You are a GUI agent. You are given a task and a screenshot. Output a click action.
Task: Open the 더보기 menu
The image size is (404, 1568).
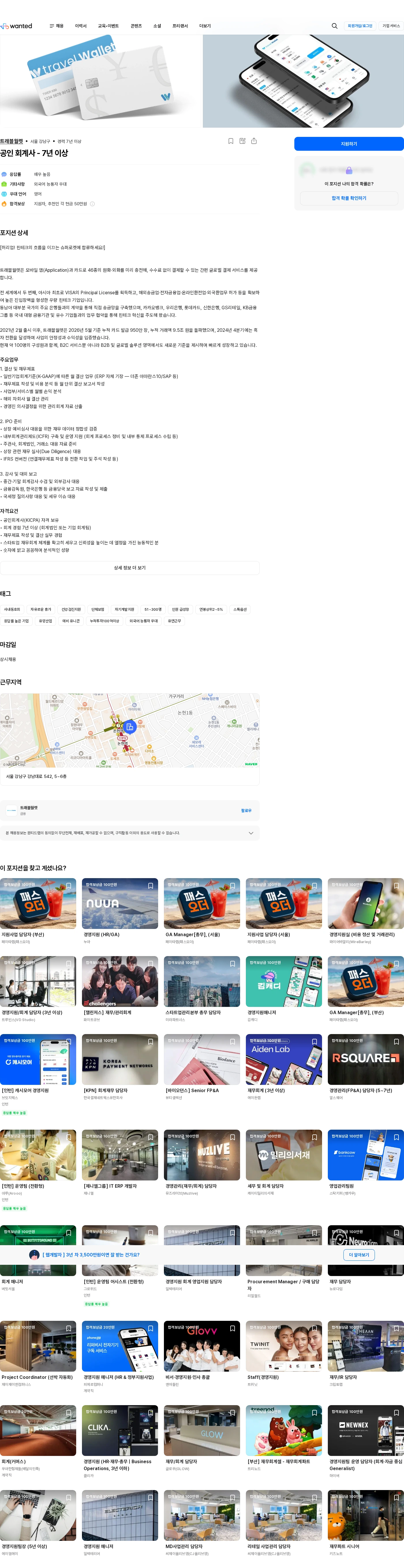(x=205, y=26)
